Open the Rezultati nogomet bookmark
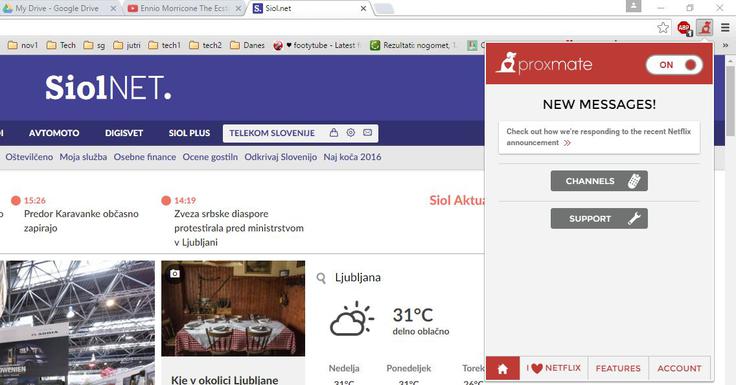The width and height of the screenshot is (736, 385). 413,45
